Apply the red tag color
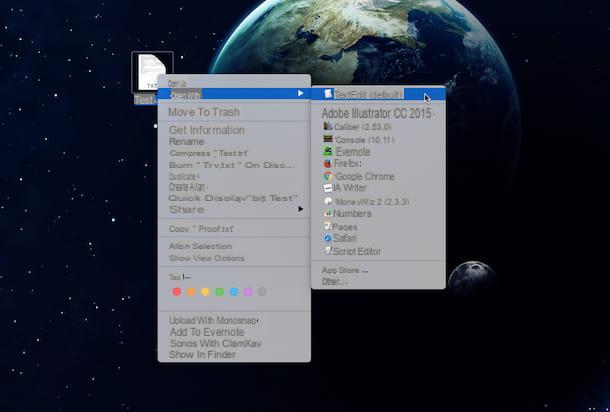This screenshot has width=610, height=412. point(177,292)
